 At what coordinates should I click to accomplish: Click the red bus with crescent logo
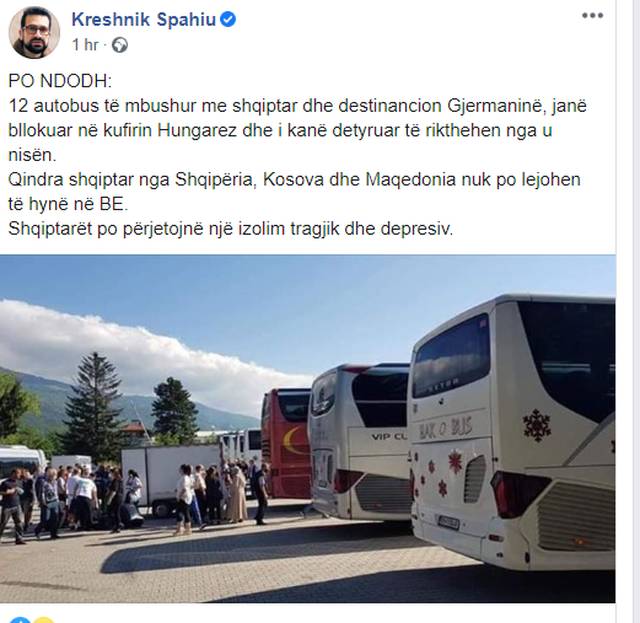(286, 443)
